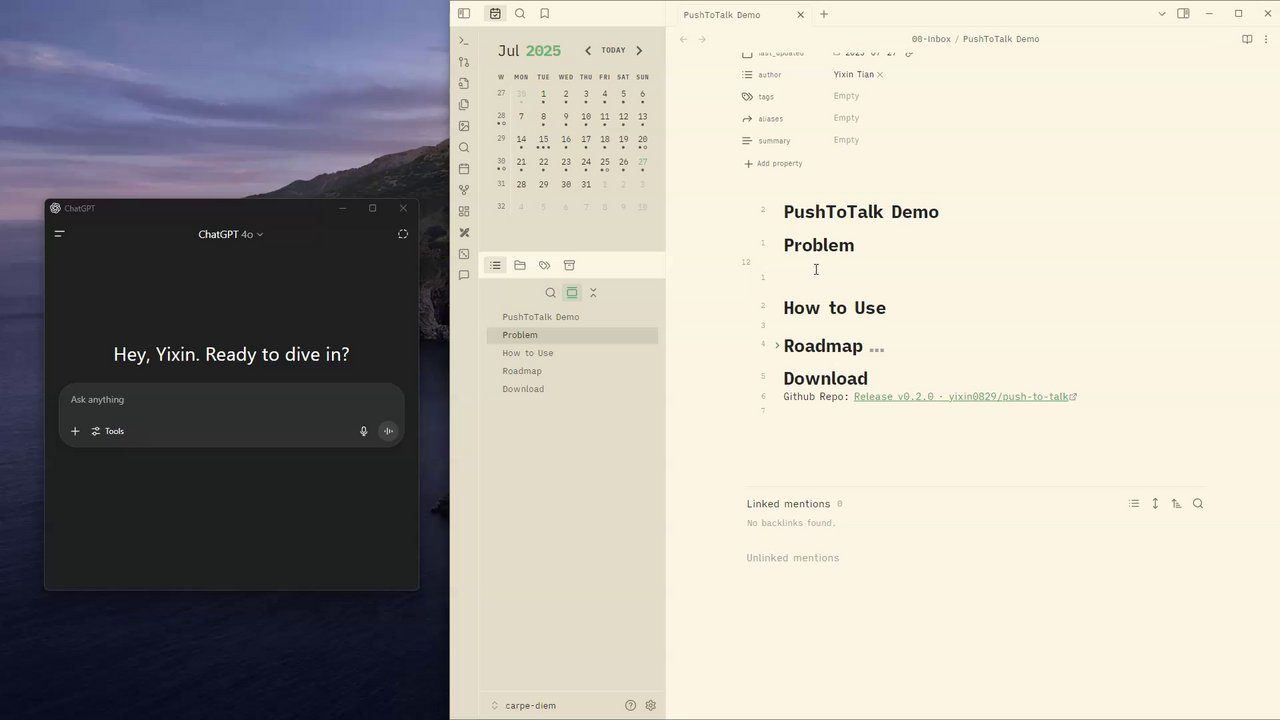Open carpe-diem vault switcher
Viewport: 1280px width, 720px height.
point(524,705)
